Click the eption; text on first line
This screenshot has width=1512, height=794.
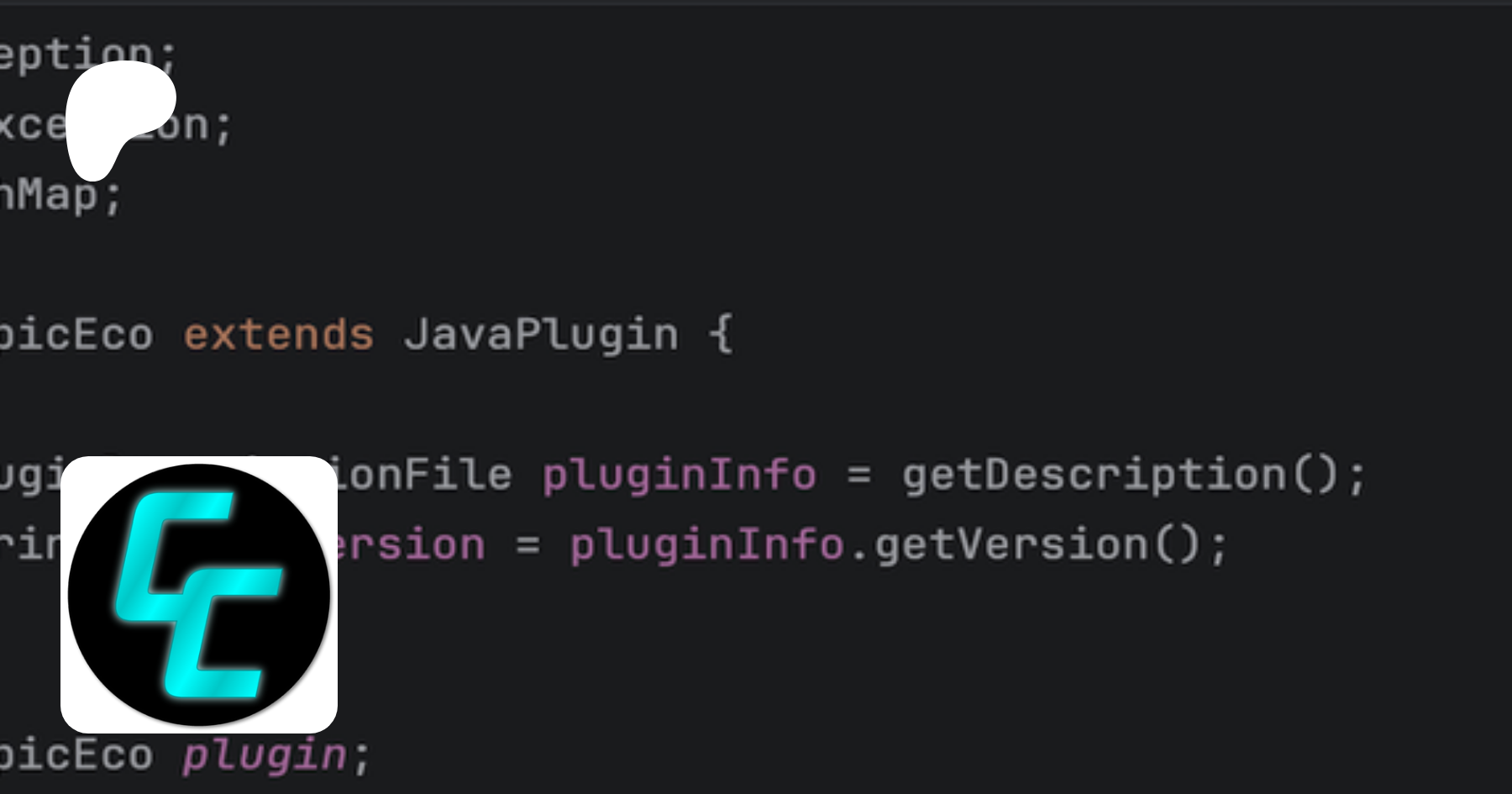coord(87,55)
